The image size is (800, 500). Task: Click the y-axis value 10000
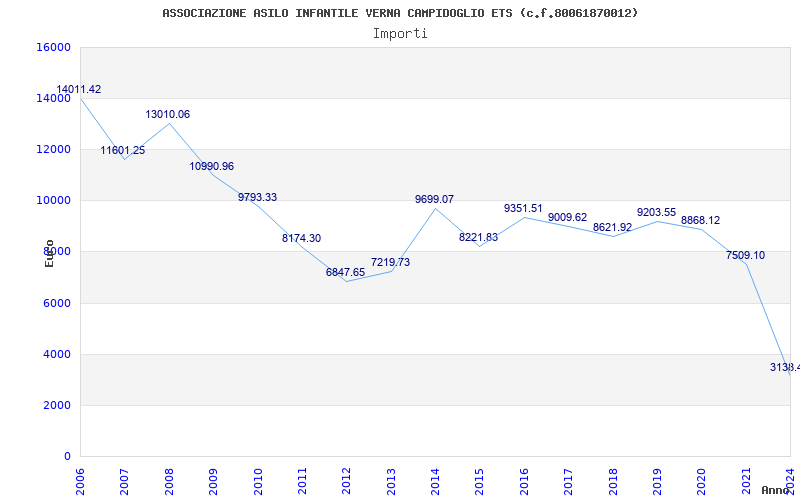pos(53,201)
